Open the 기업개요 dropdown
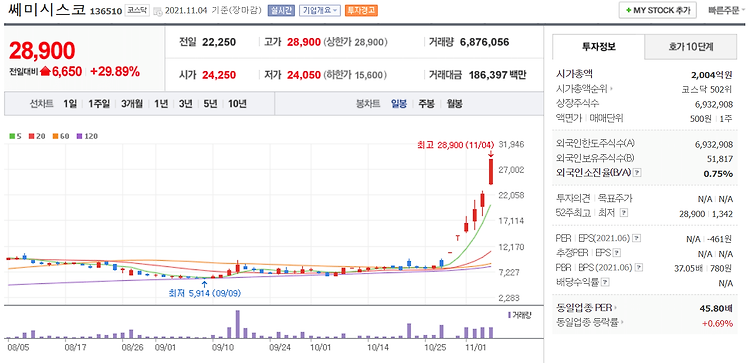750x363 pixels. [320, 11]
